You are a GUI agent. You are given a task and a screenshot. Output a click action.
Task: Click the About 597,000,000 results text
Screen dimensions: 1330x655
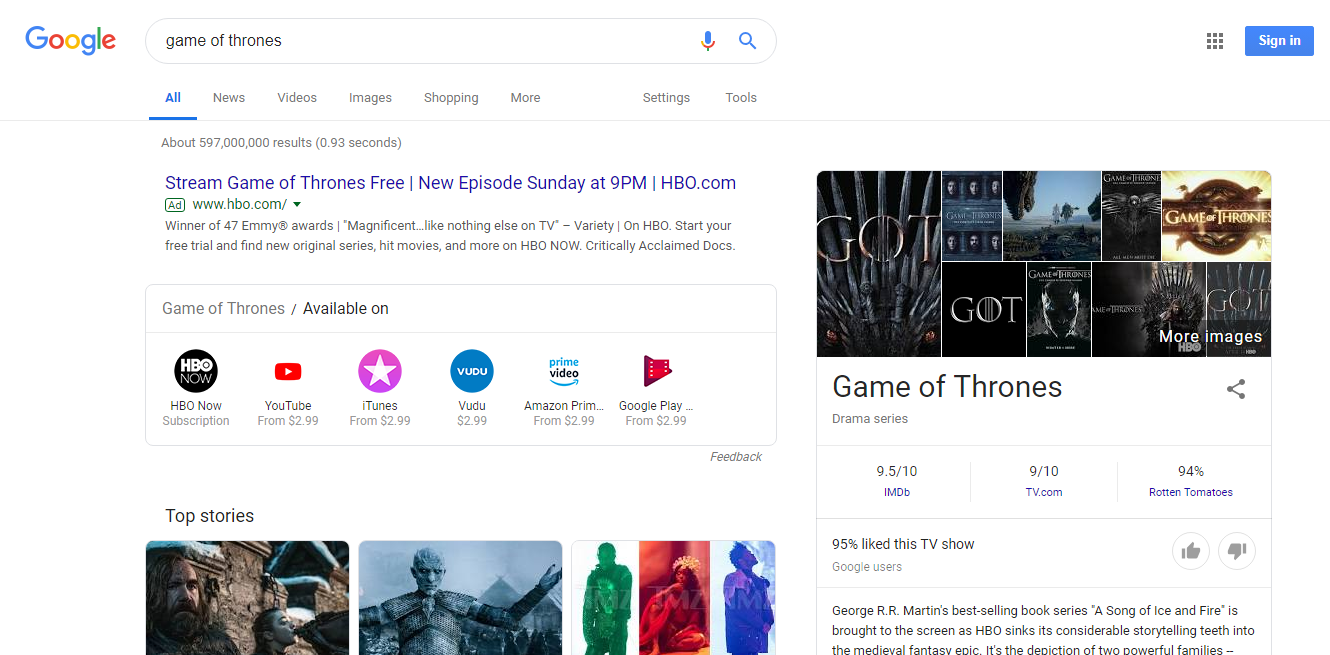(x=281, y=143)
